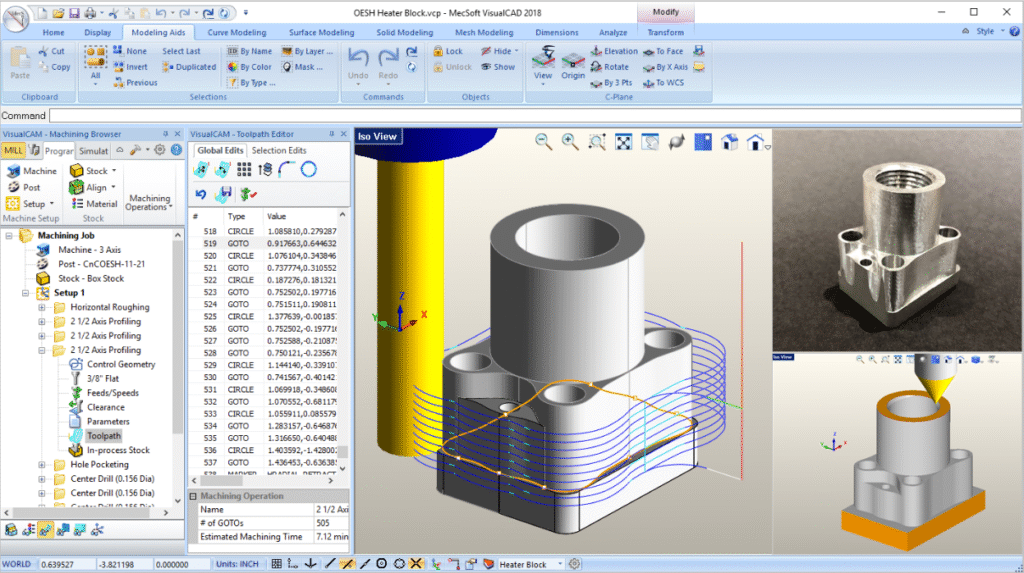
Task: Click the Invert selection button
Action: pyautogui.click(x=130, y=67)
